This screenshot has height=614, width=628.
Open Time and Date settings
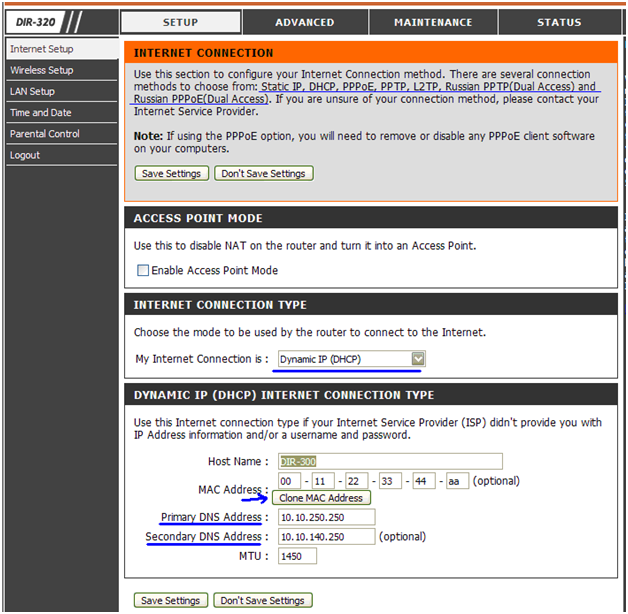point(40,113)
